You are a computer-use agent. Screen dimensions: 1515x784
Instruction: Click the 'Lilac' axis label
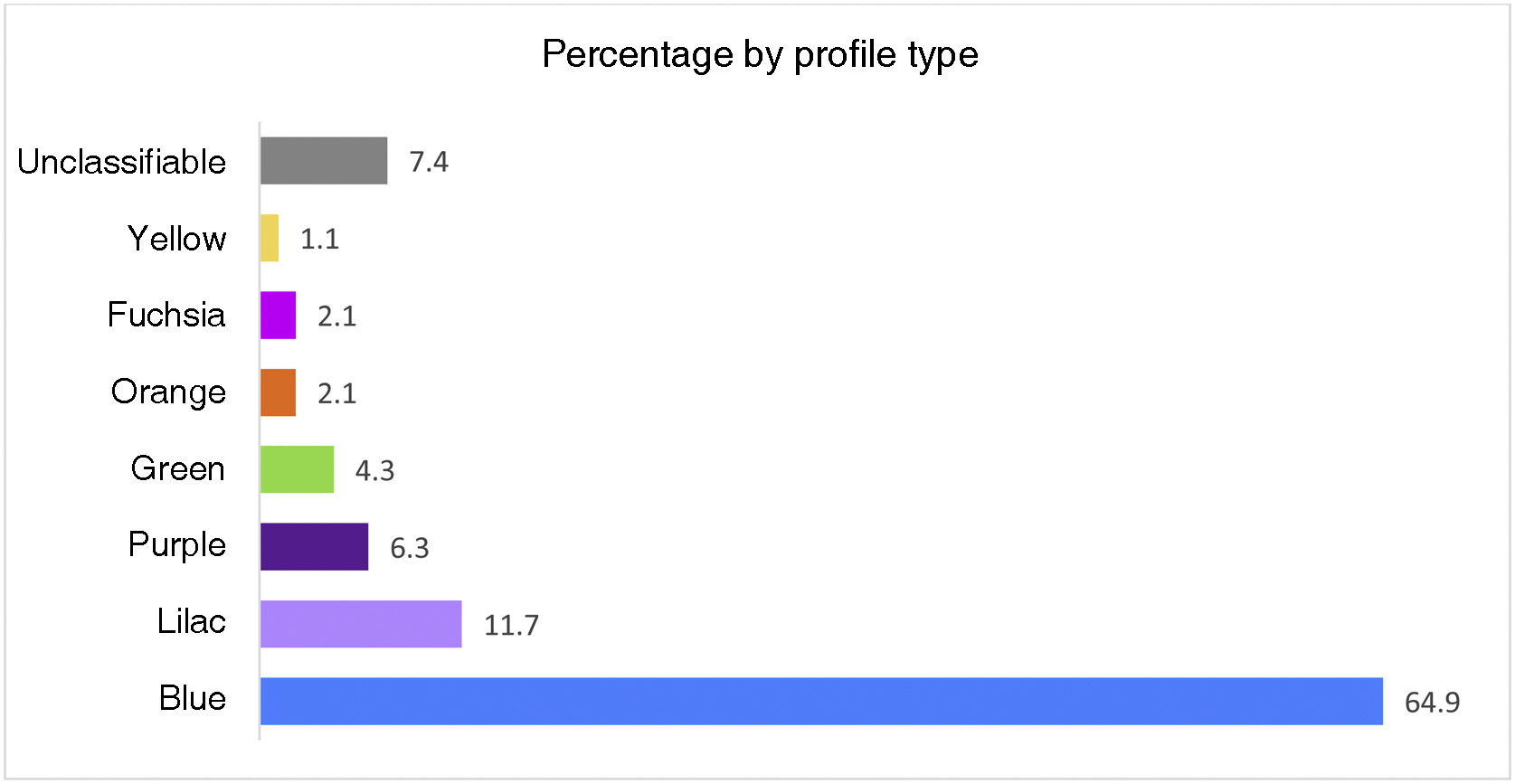tap(191, 622)
